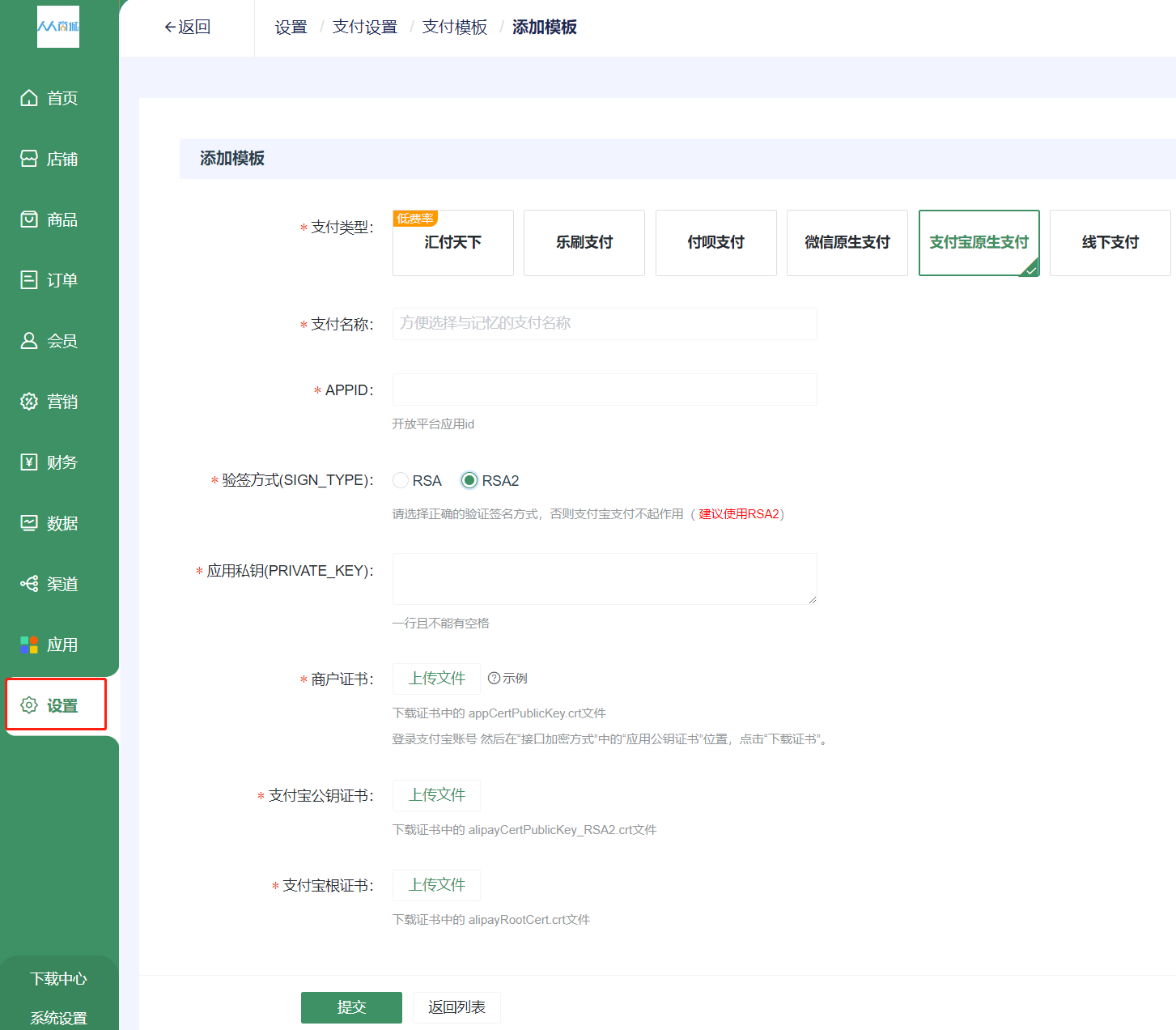Click the order list icon beside 订单
1176x1030 pixels.
point(29,280)
